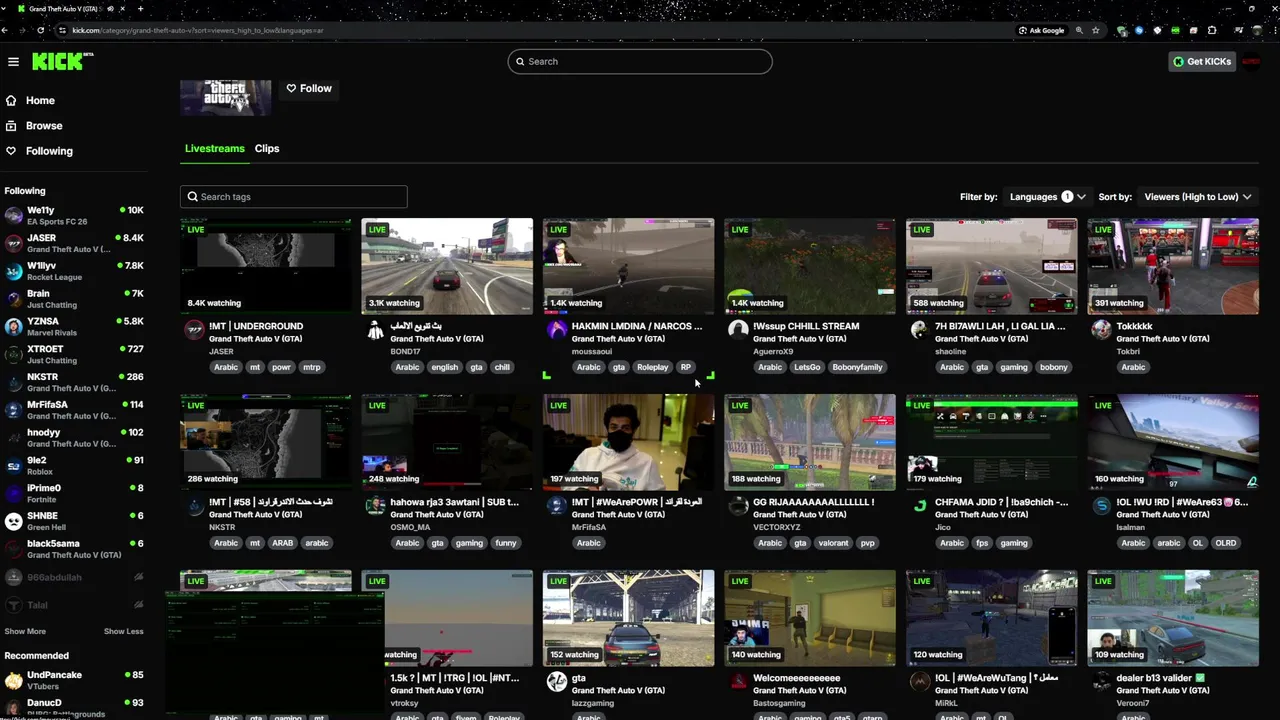Image resolution: width=1280 pixels, height=720 pixels.
Task: Expand list with Show More
Action: point(25,632)
